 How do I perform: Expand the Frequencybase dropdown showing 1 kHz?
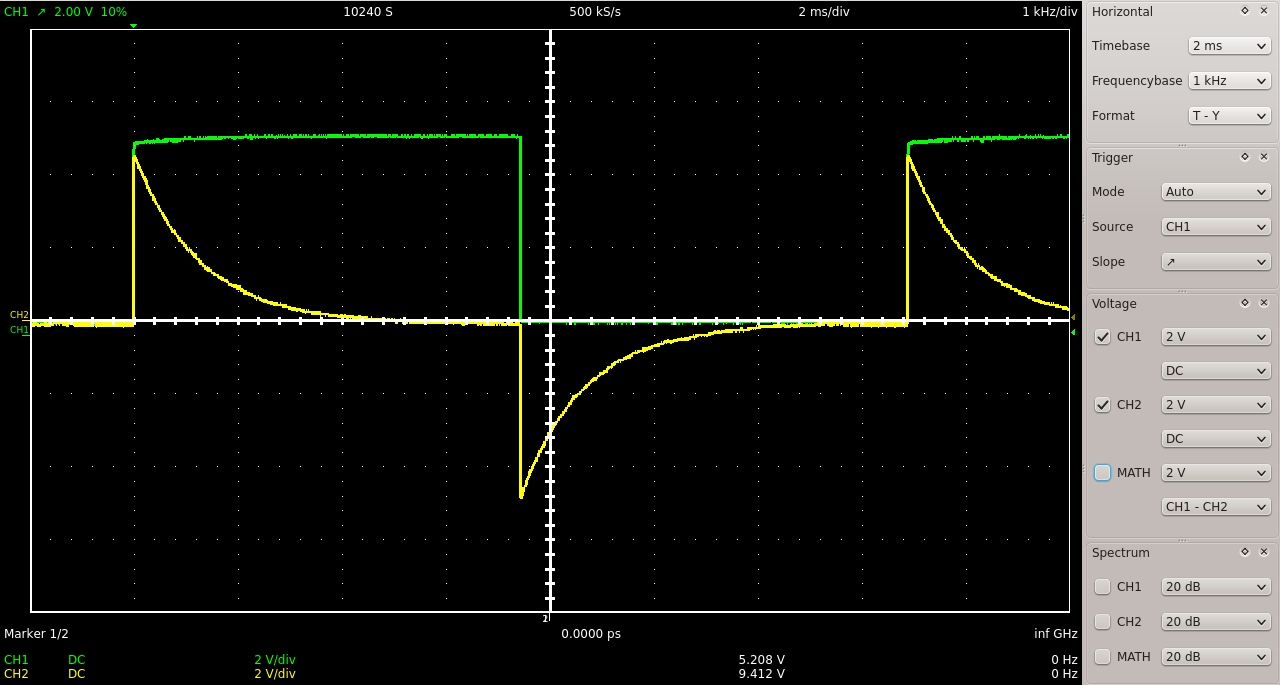click(1229, 81)
